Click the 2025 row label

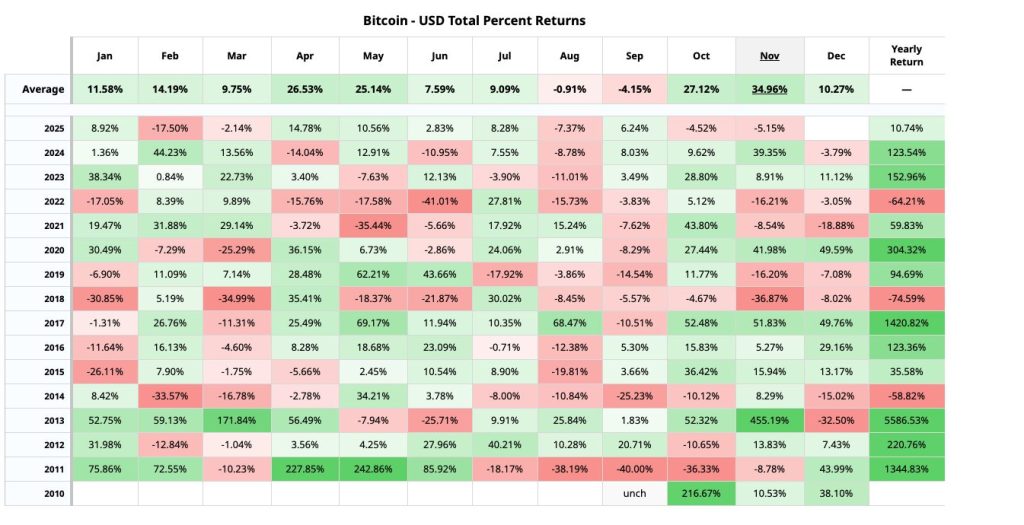(54, 128)
